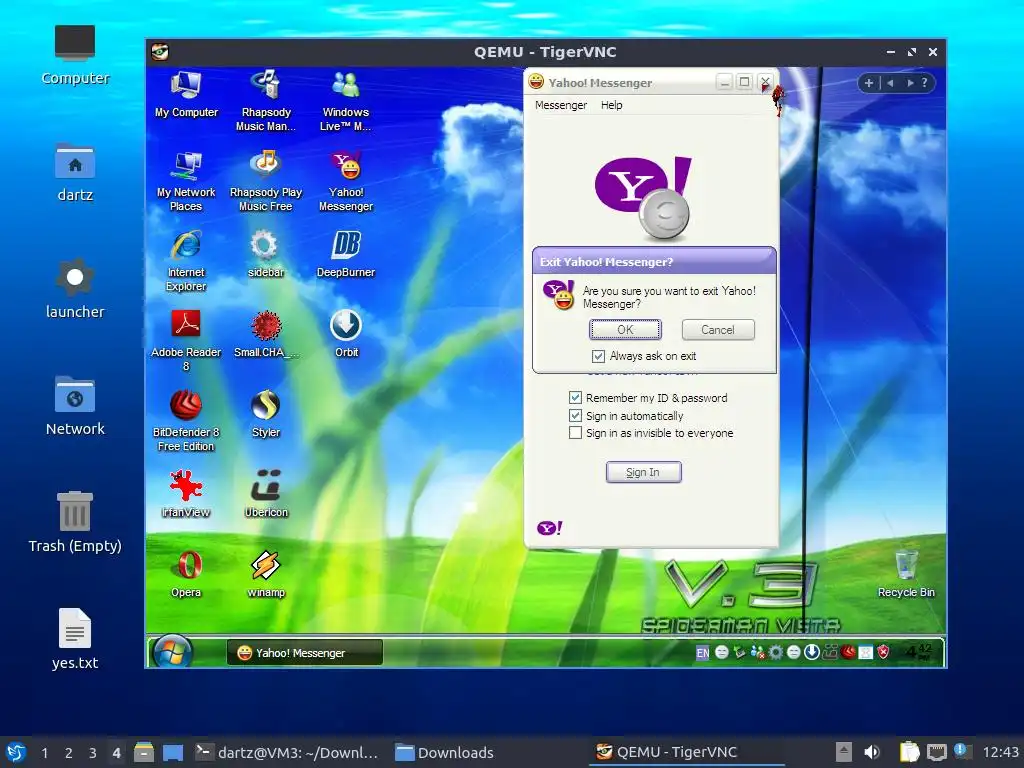Add a gadget with sidebar plus button
1024x768 pixels.
point(869,83)
